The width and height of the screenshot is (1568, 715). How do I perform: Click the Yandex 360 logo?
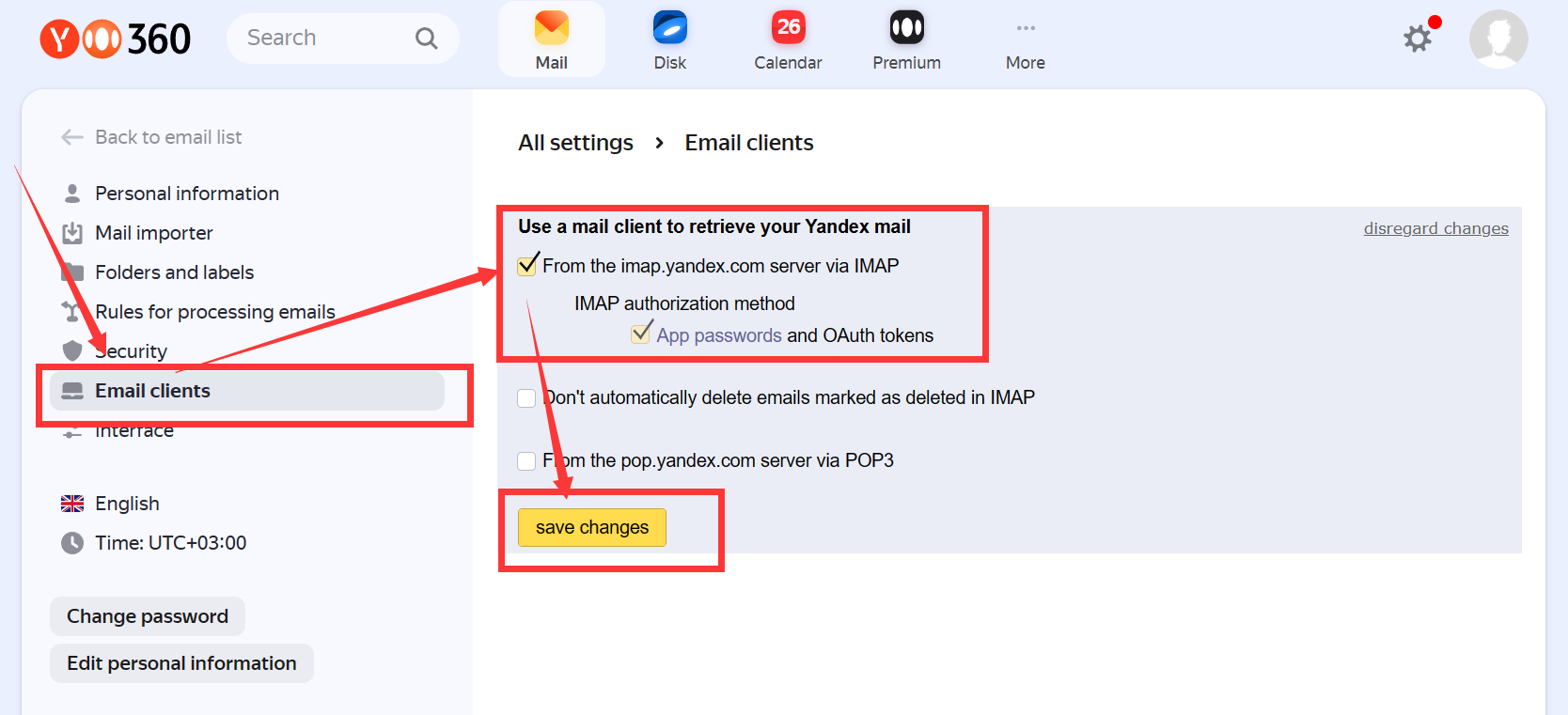point(115,39)
